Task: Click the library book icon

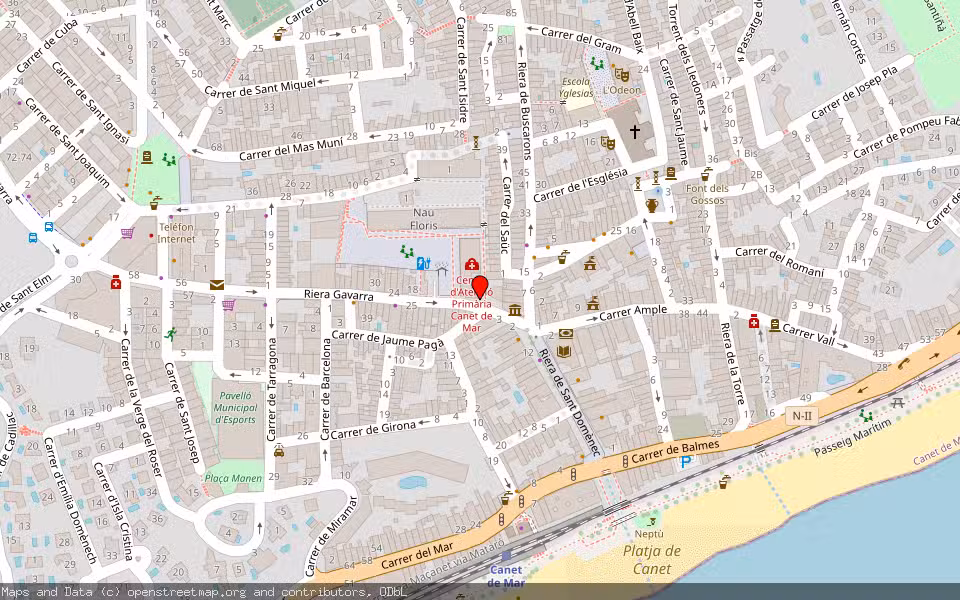Action: click(x=564, y=351)
